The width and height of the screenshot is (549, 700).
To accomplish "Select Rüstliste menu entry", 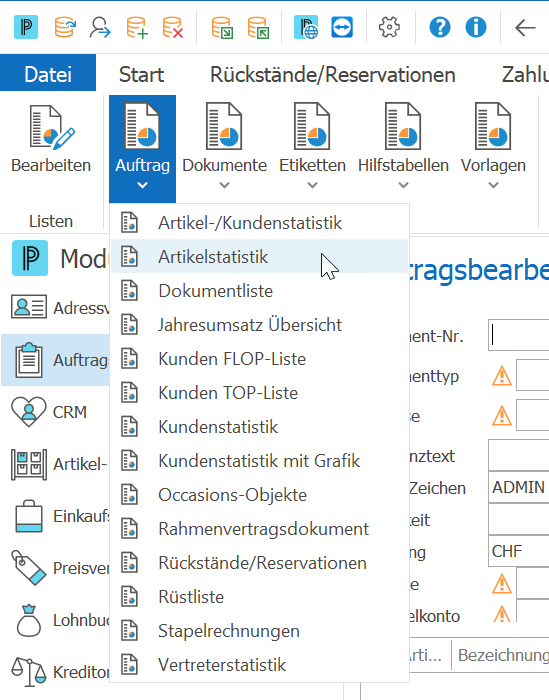I will pos(259,596).
